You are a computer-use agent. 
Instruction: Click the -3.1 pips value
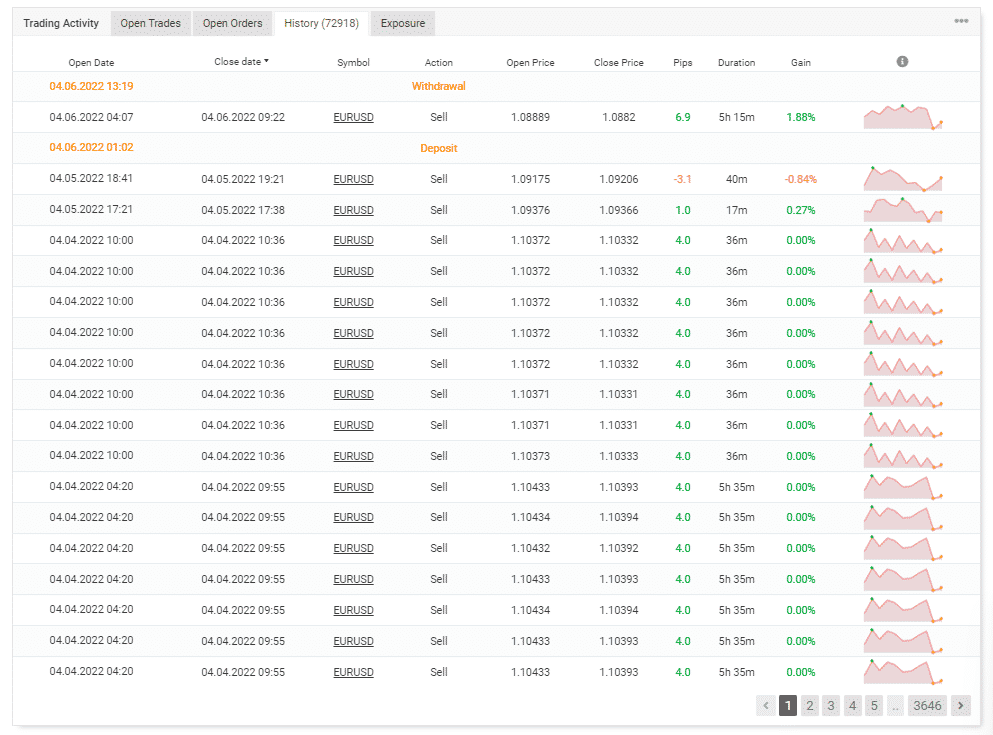[683, 179]
